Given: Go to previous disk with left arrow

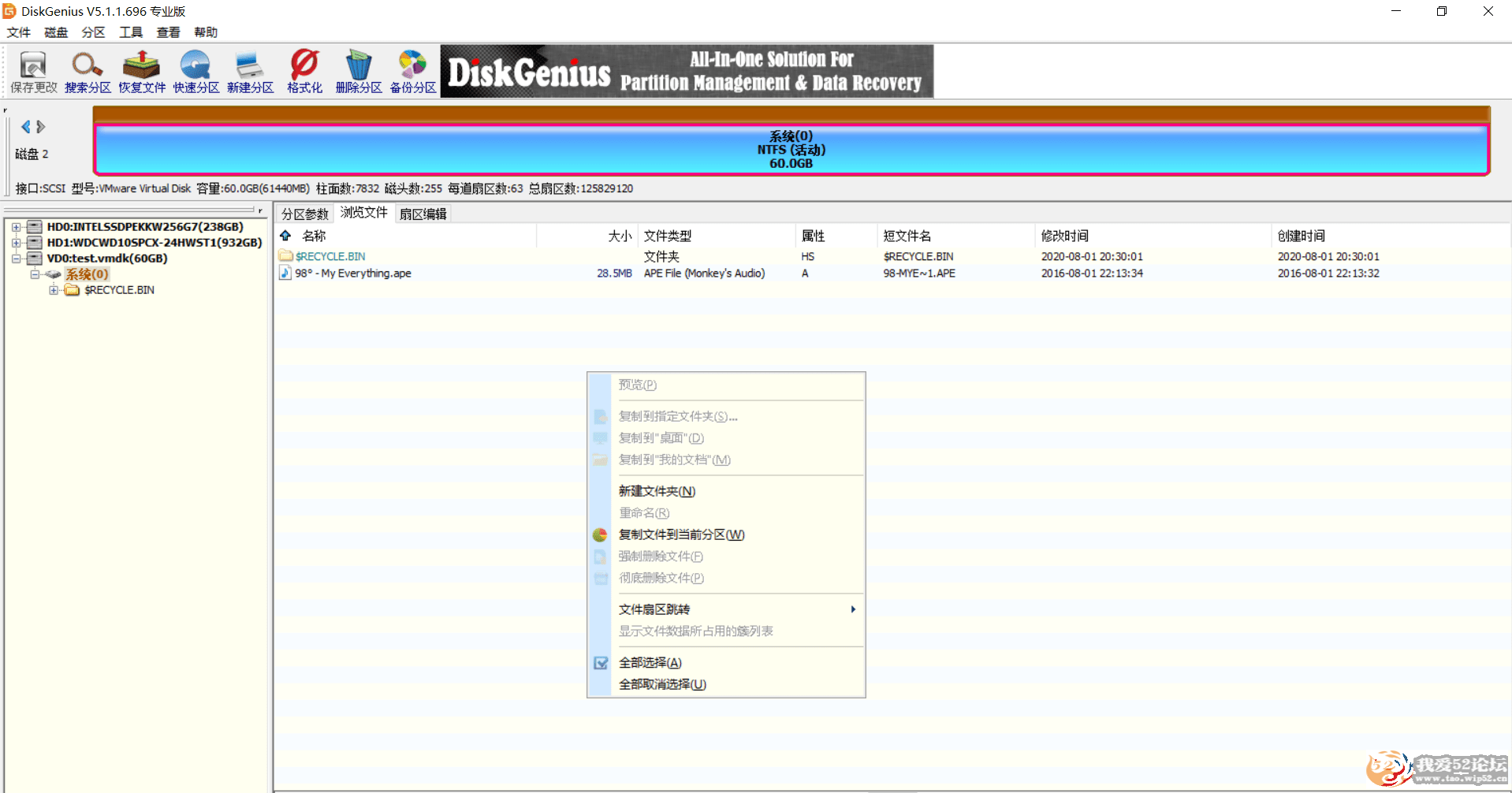Looking at the screenshot, I should pos(25,127).
